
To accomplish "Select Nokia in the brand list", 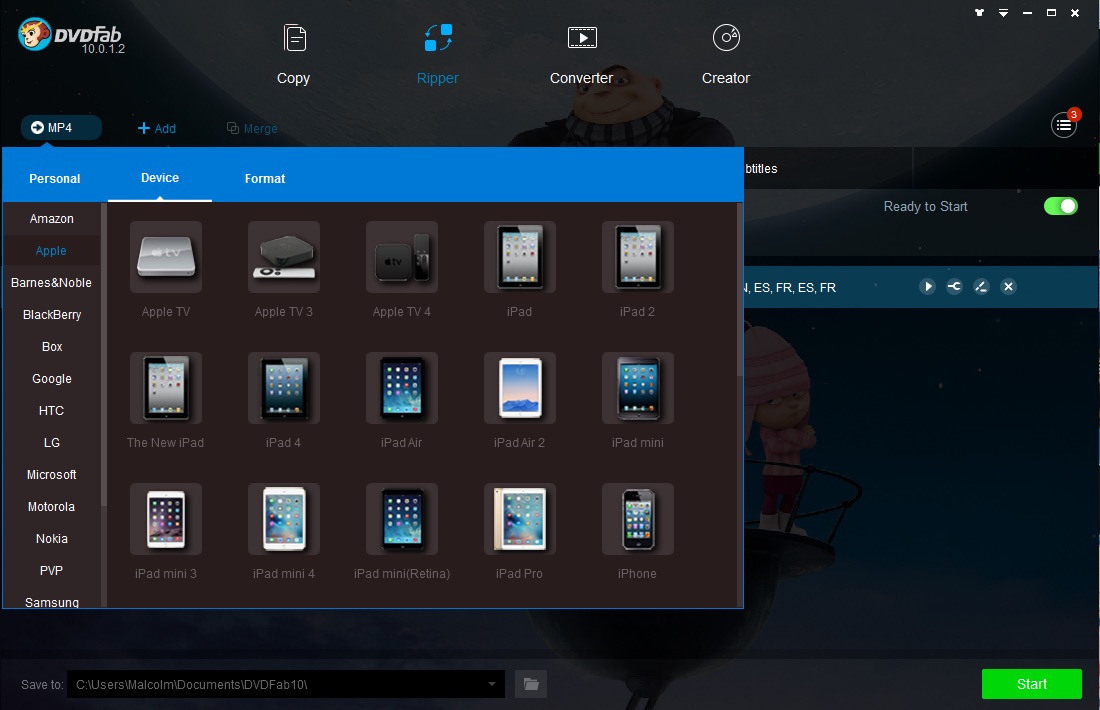I will 52,539.
